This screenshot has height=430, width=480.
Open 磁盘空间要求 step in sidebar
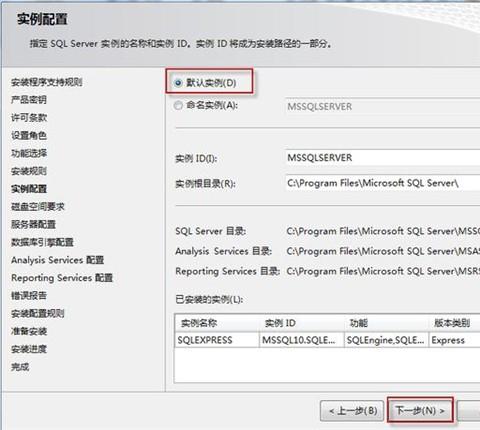click(38, 207)
